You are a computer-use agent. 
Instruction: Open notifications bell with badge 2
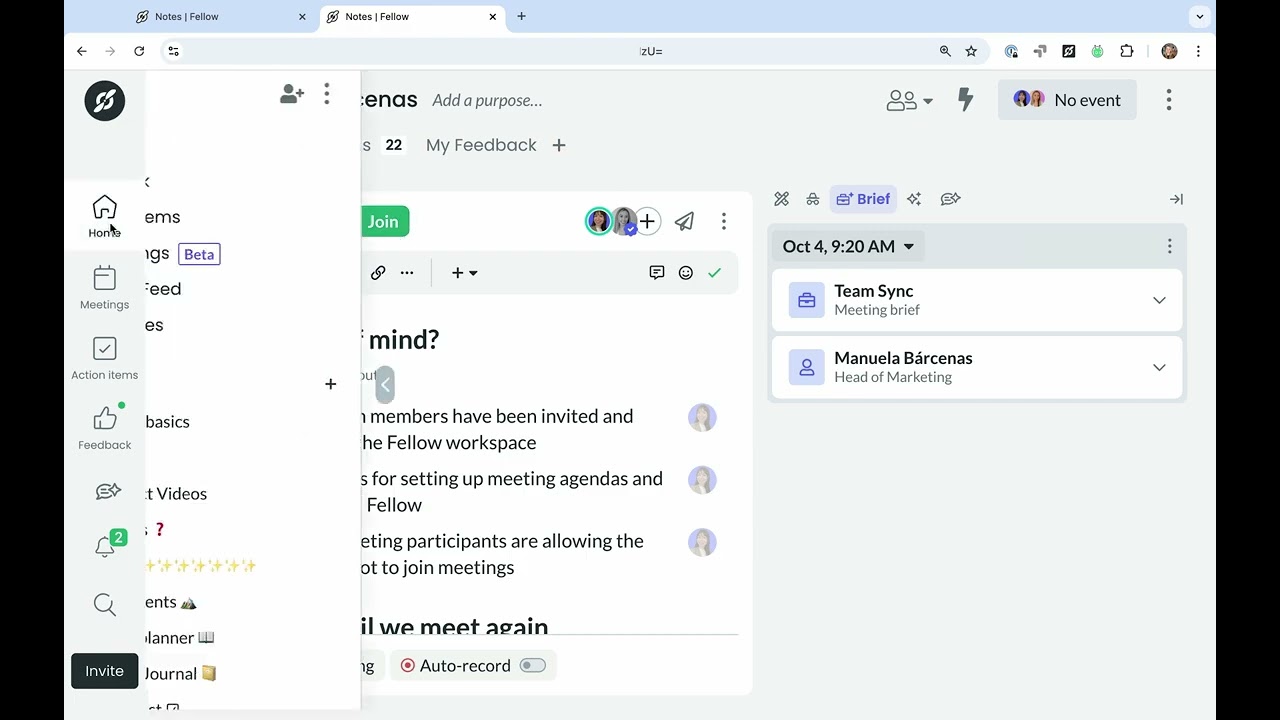click(107, 545)
